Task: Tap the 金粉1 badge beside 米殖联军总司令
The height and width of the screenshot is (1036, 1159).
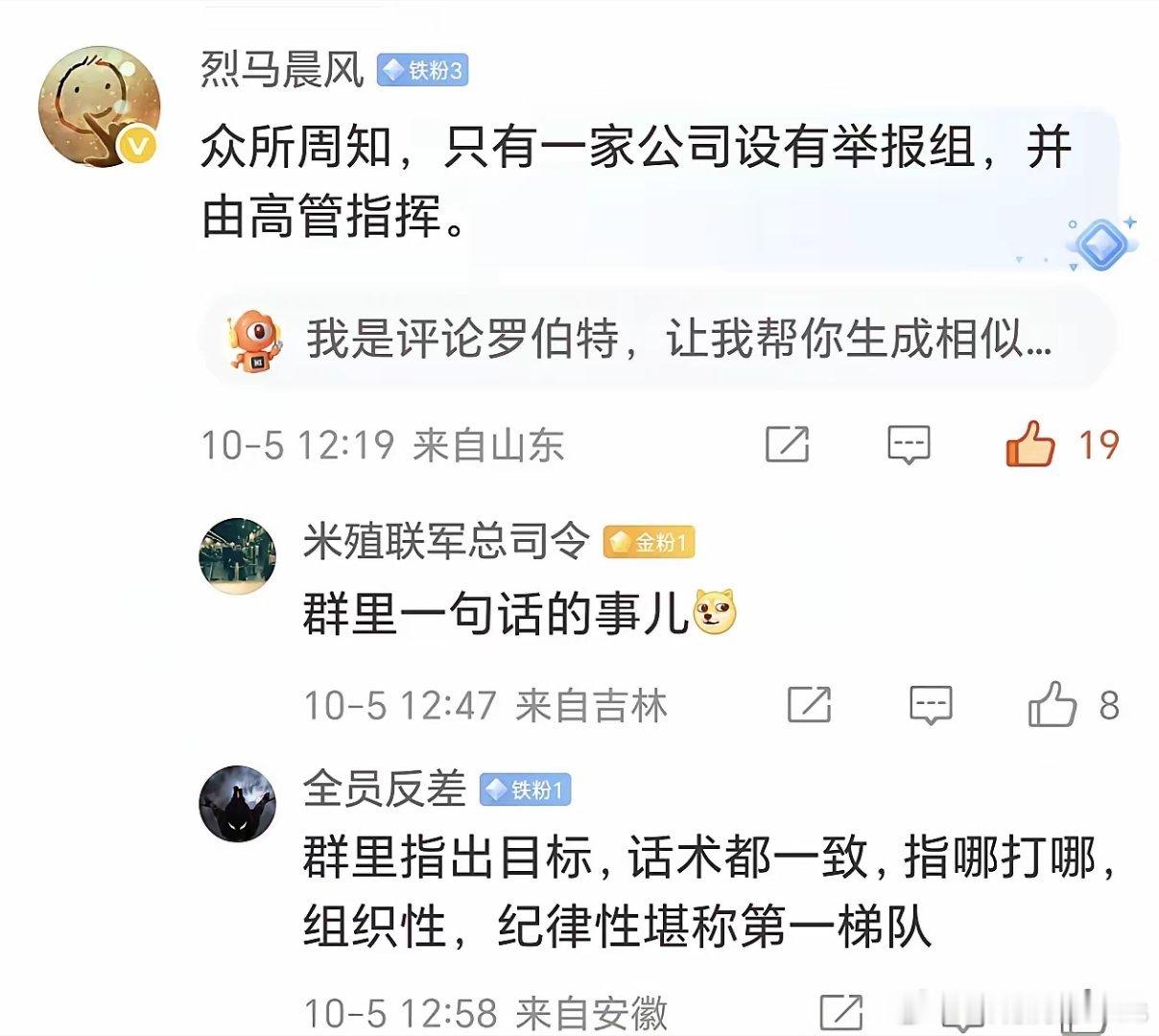Action: pos(649,543)
